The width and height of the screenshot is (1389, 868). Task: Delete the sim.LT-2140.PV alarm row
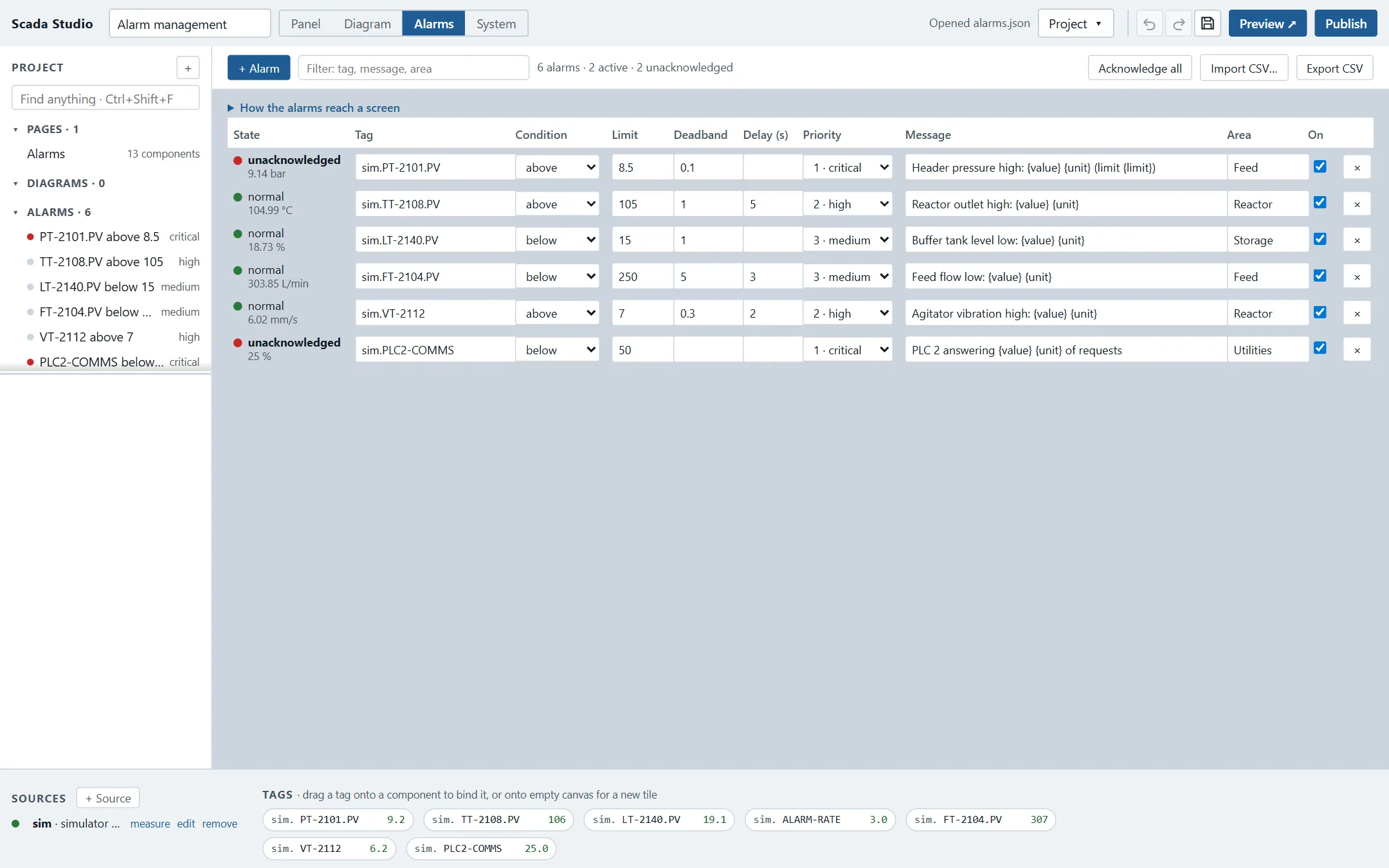(x=1357, y=240)
